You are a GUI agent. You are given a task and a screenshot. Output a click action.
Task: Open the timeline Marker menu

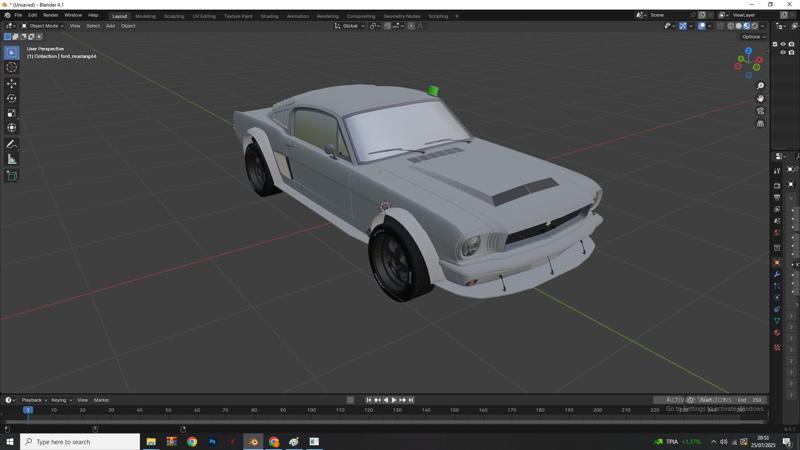tap(102, 400)
